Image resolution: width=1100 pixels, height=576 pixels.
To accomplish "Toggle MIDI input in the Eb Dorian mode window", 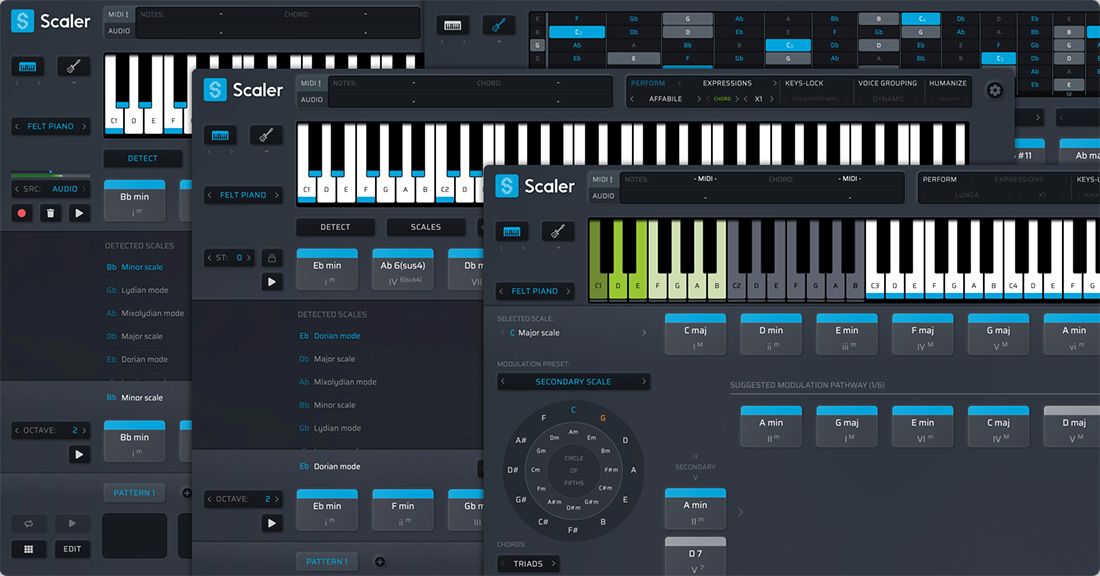I will coord(311,83).
